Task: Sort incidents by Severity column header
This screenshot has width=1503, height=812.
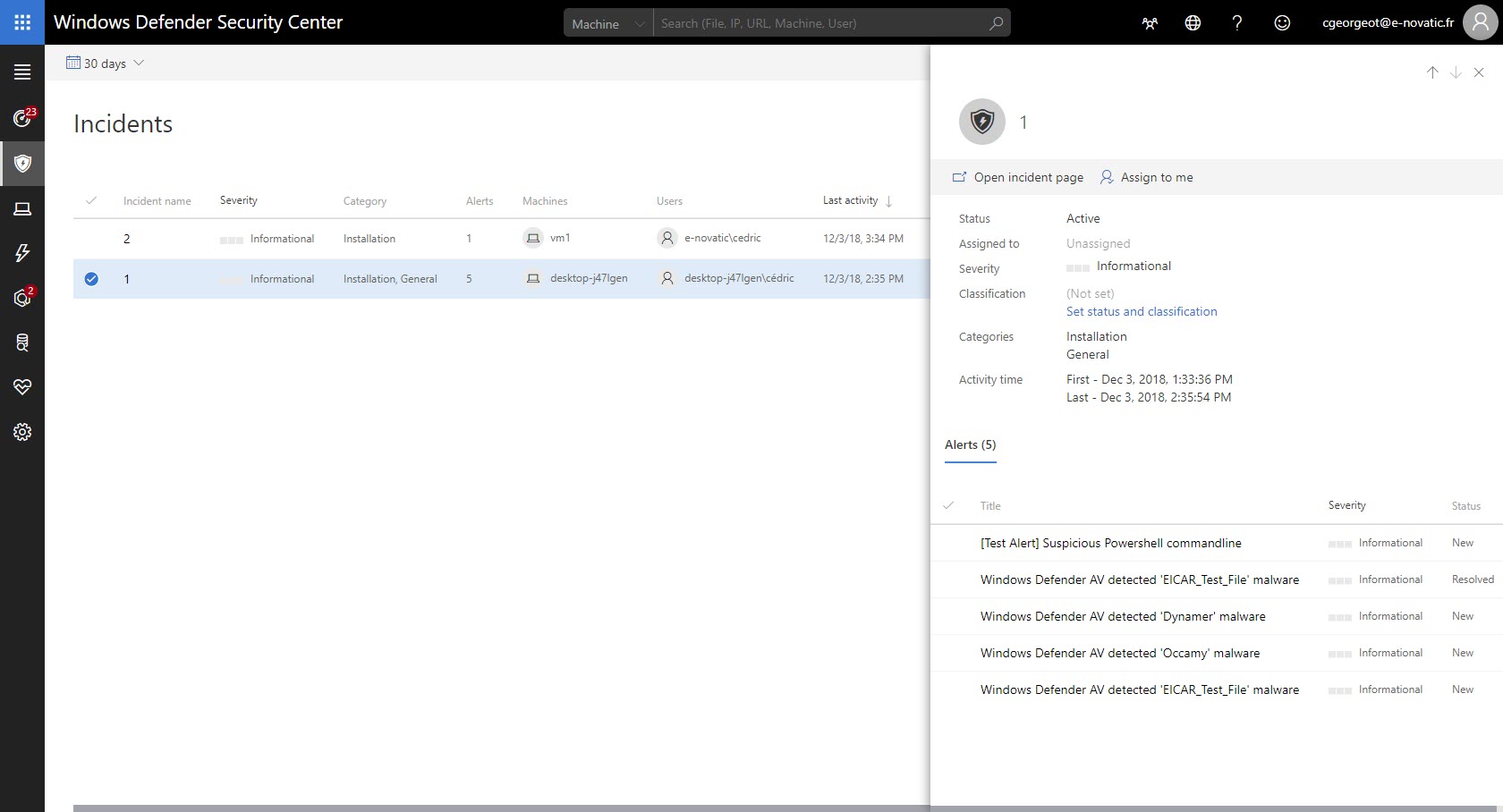Action: (239, 200)
